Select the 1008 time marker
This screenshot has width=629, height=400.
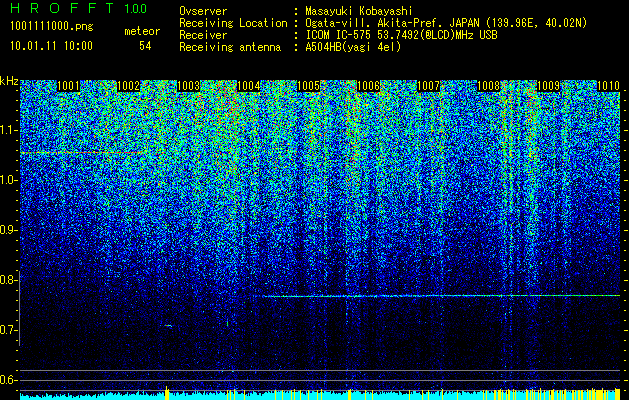pos(489,86)
